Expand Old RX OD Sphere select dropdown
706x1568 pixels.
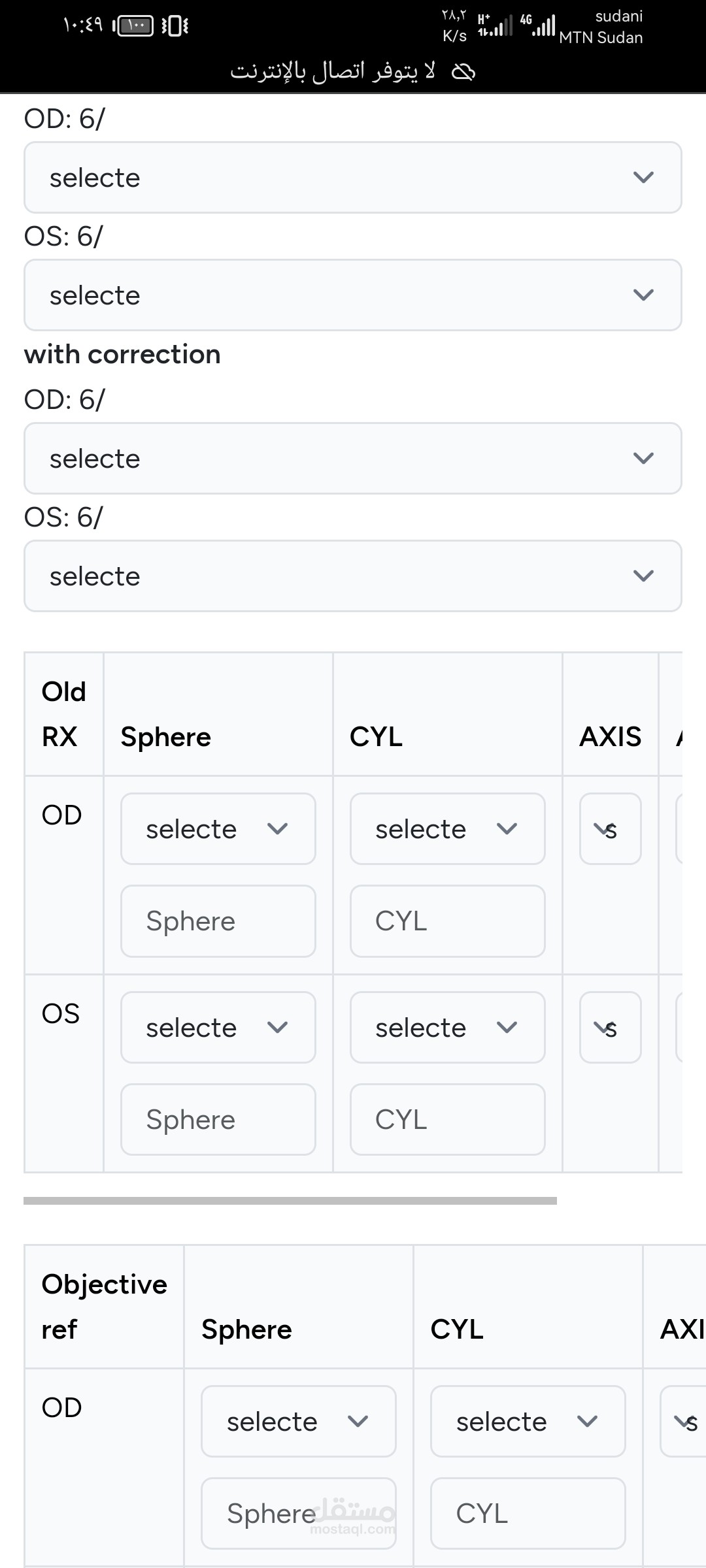pyautogui.click(x=218, y=829)
